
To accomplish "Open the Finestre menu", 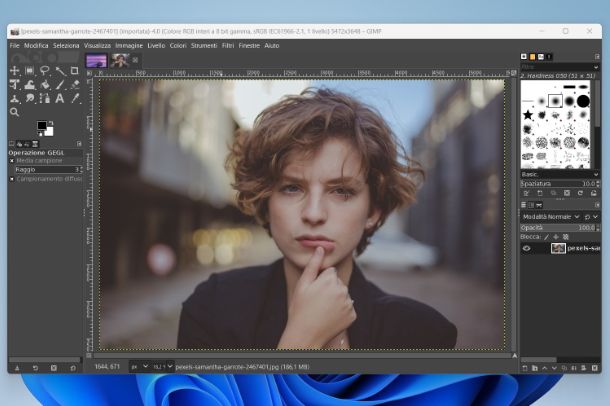I will click(x=249, y=46).
